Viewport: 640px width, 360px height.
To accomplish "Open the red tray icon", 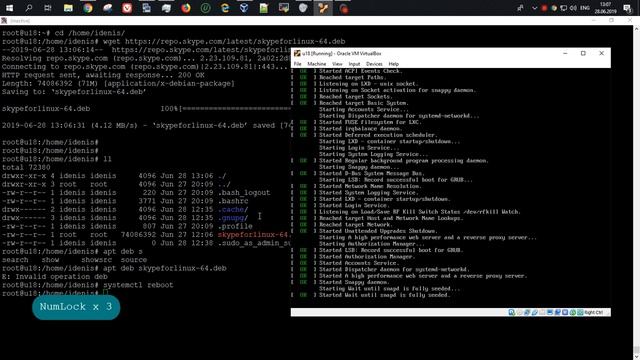I will click(544, 8).
